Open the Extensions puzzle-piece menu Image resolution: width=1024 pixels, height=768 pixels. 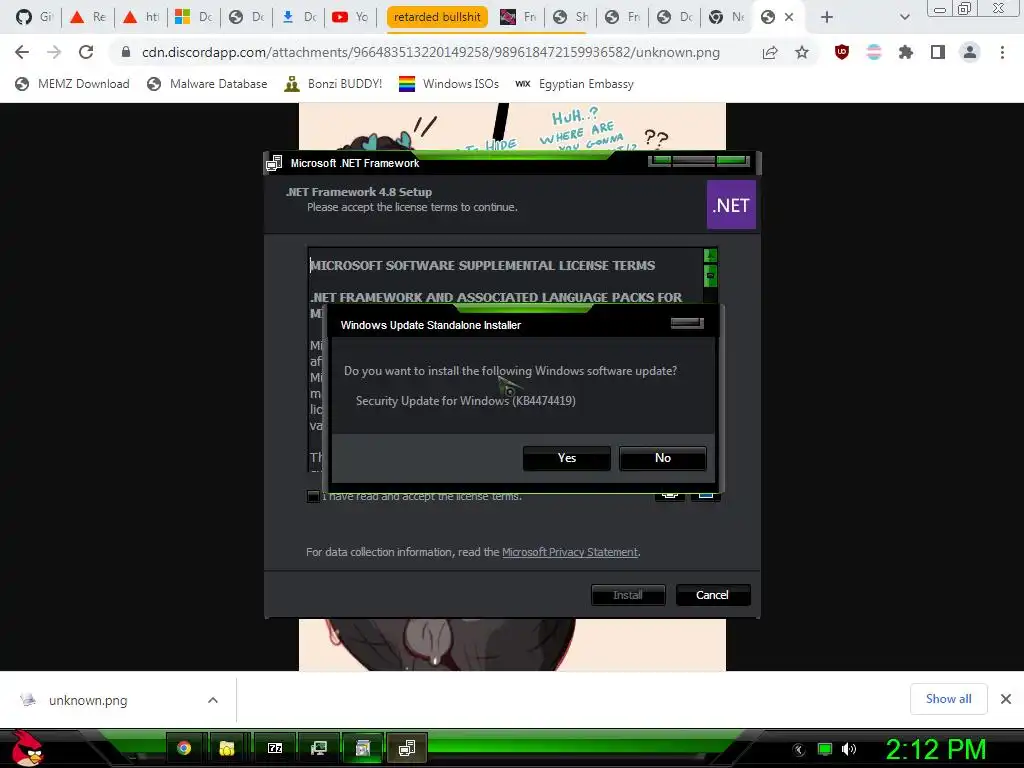click(x=906, y=52)
